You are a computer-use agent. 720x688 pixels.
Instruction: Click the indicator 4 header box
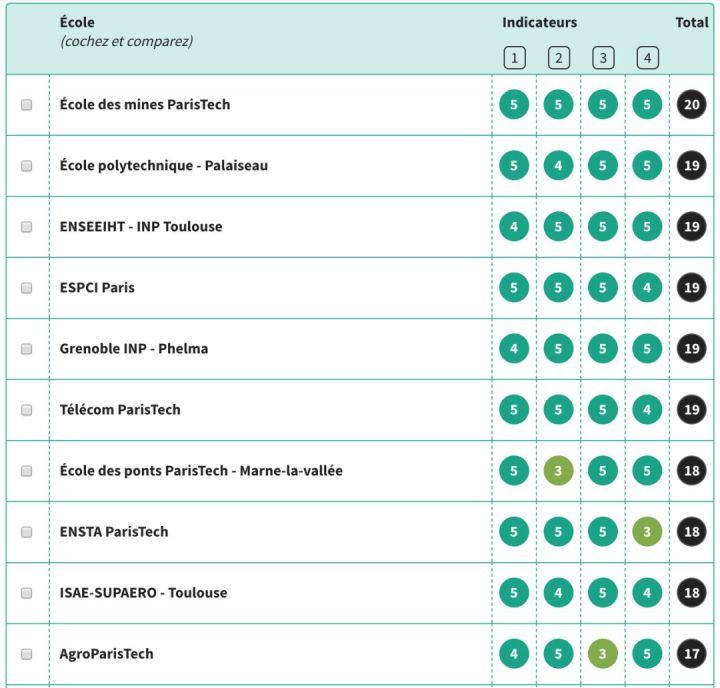[647, 58]
